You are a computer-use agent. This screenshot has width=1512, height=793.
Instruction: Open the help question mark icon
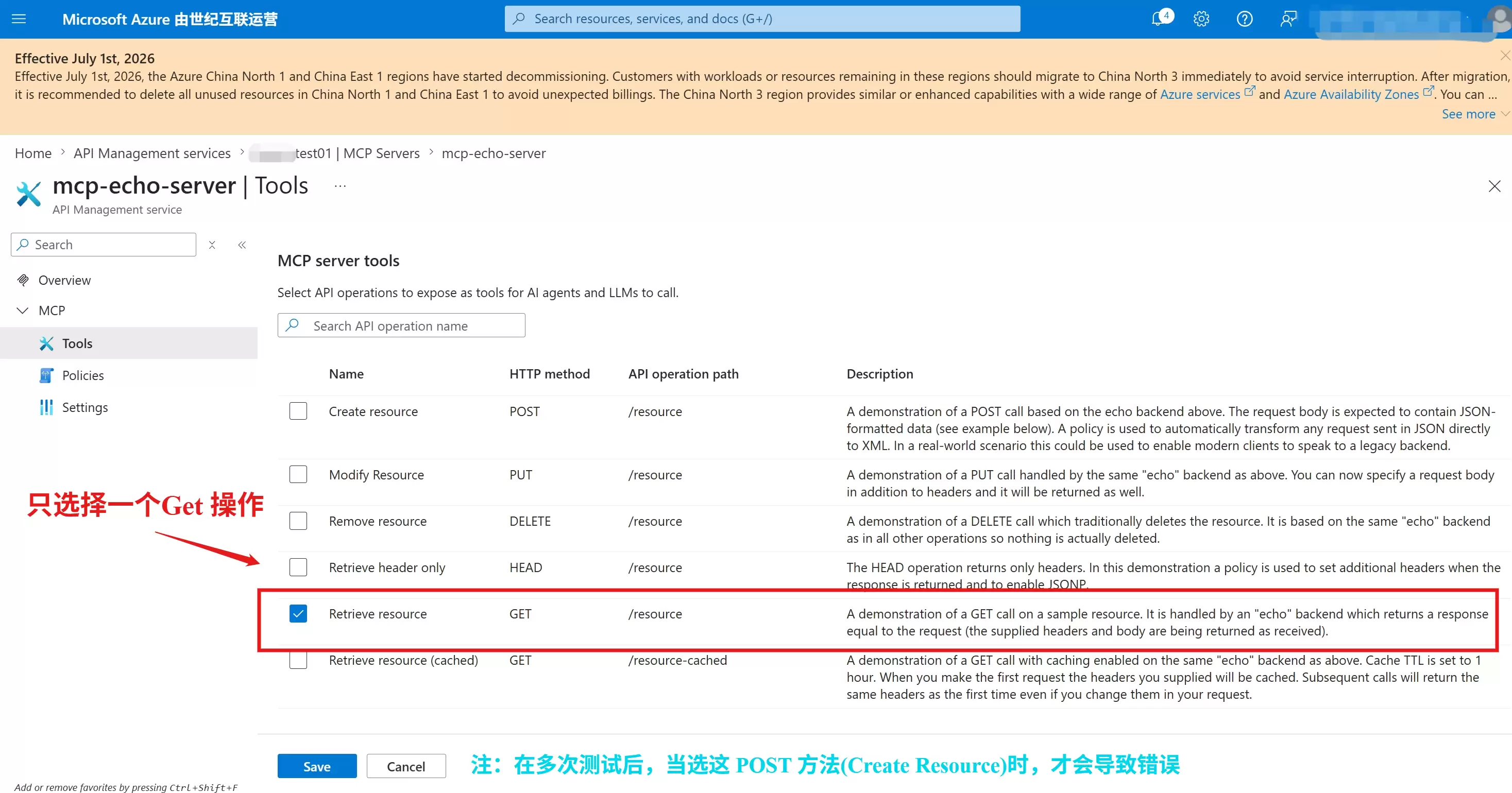tap(1244, 19)
